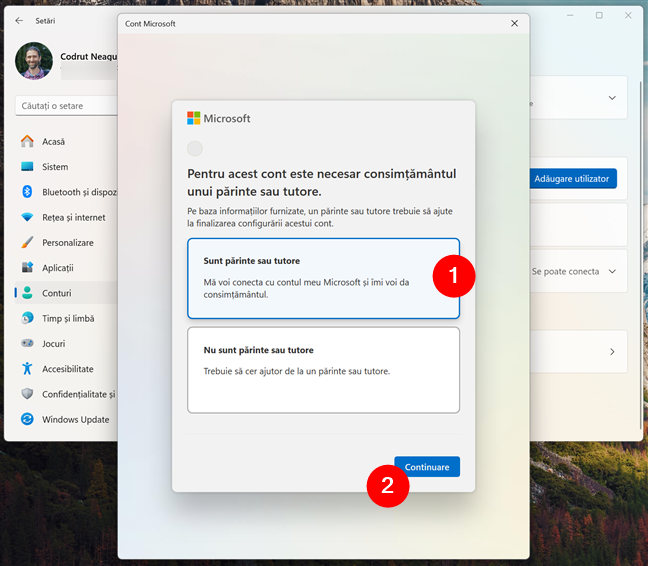Image resolution: width=648 pixels, height=566 pixels.
Task: Open Jocuri settings section
Action: (66, 343)
